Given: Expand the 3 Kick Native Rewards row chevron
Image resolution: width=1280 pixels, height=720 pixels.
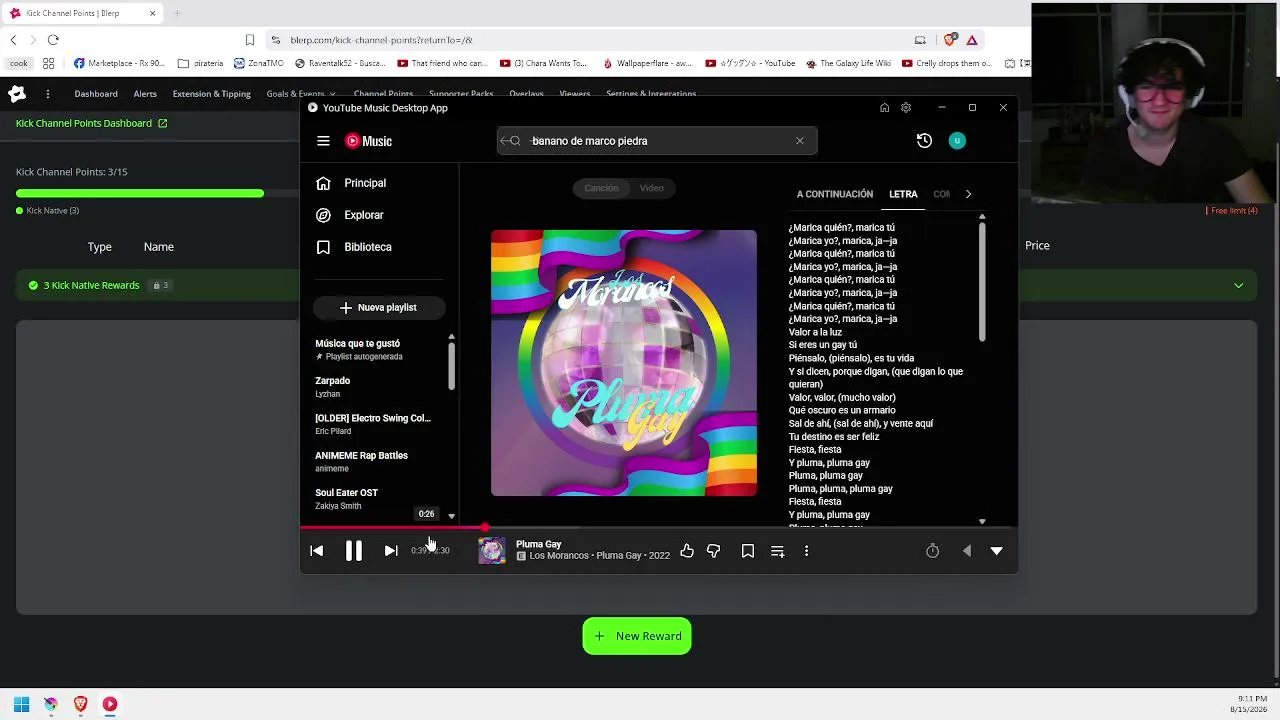Looking at the screenshot, I should pos(1238,286).
